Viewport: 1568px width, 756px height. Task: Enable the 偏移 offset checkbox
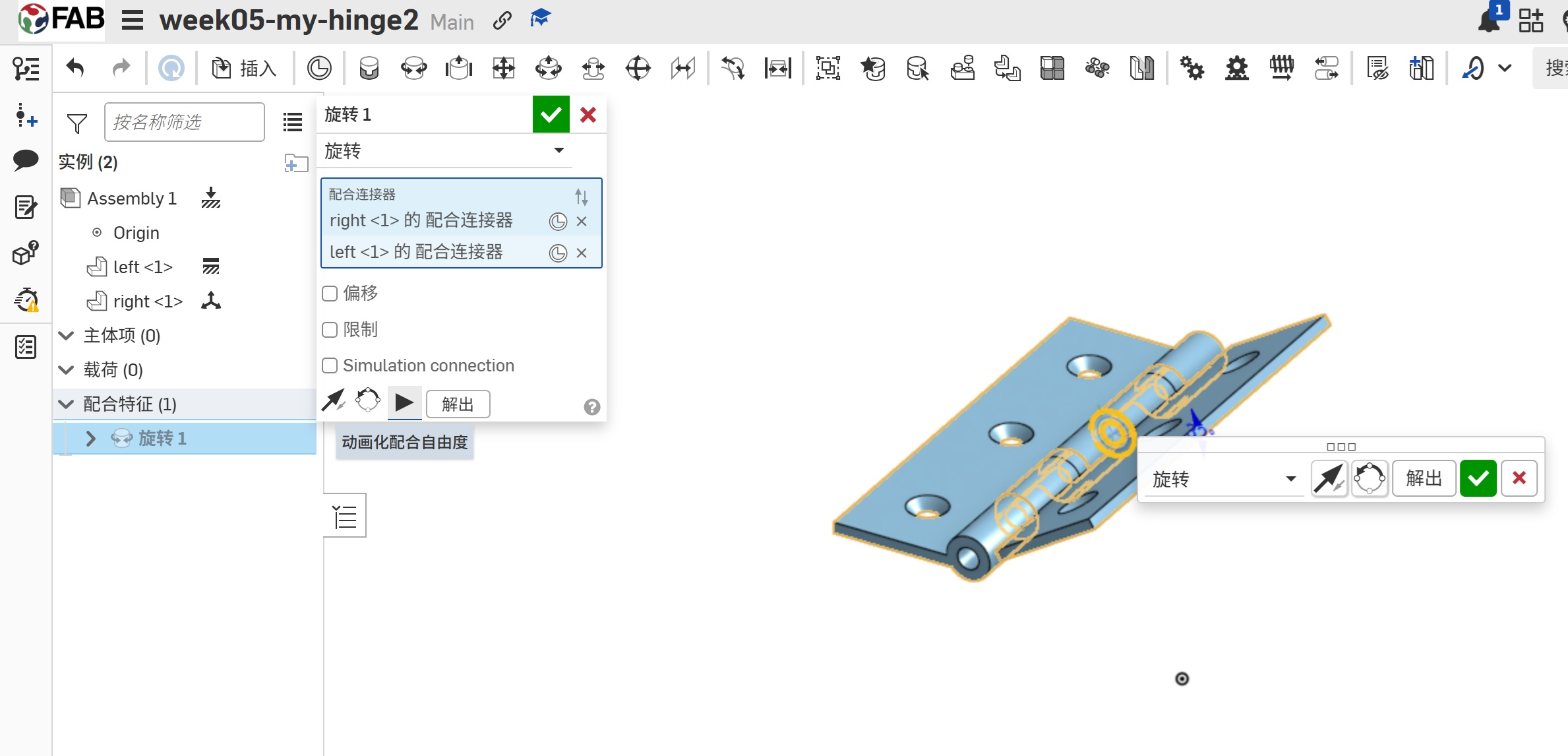[330, 294]
